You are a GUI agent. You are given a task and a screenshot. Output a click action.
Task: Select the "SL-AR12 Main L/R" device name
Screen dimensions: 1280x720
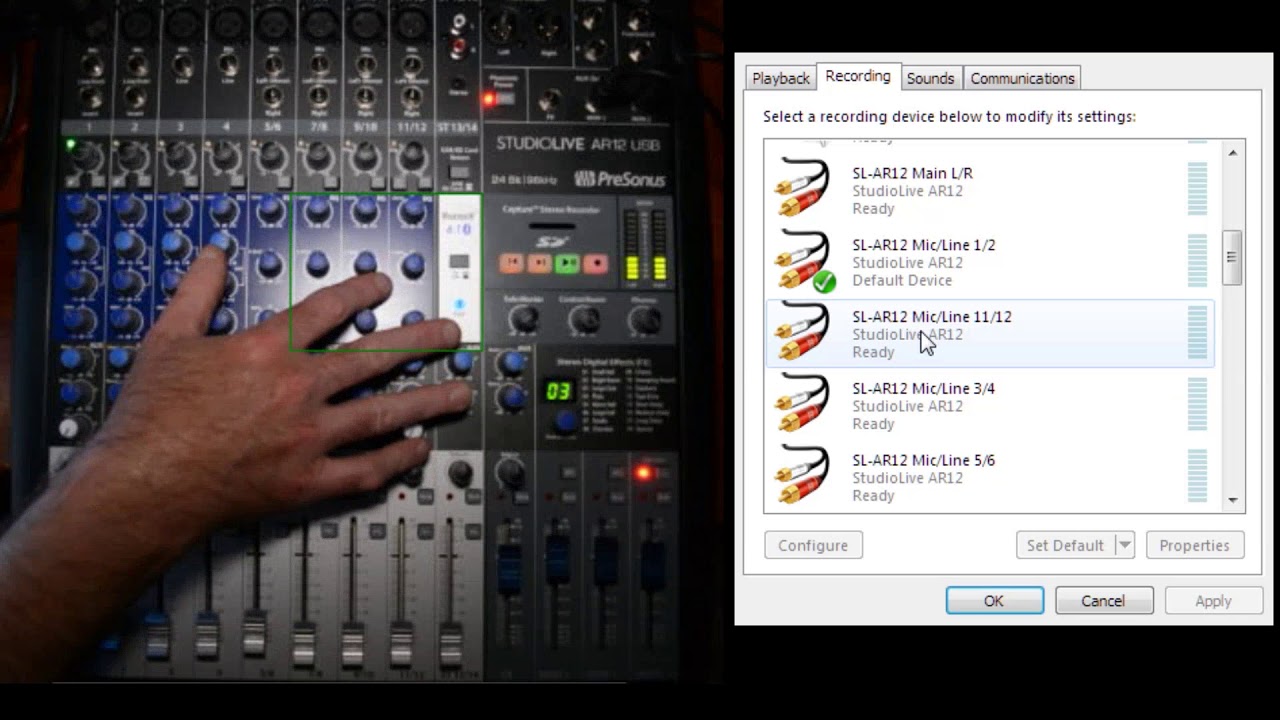[912, 173]
